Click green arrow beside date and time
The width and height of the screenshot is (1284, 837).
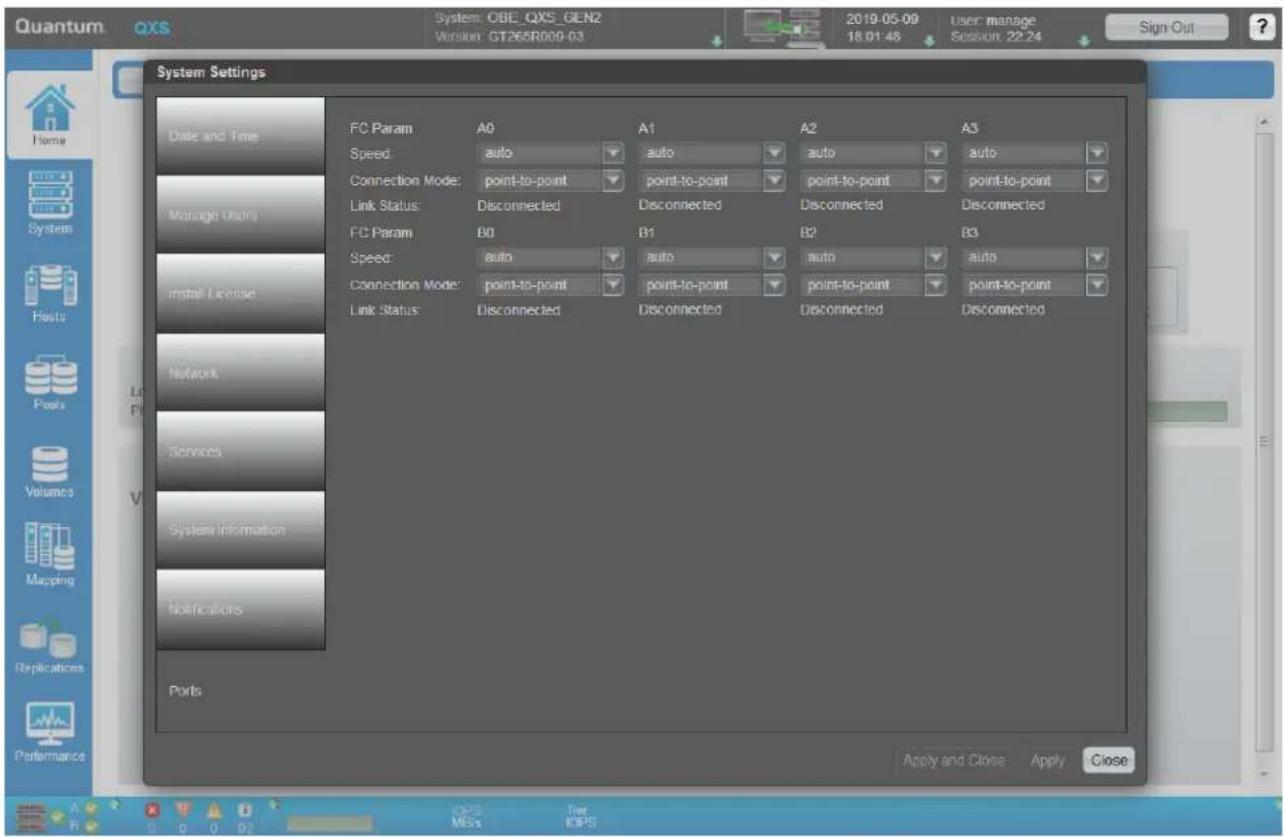click(x=929, y=43)
